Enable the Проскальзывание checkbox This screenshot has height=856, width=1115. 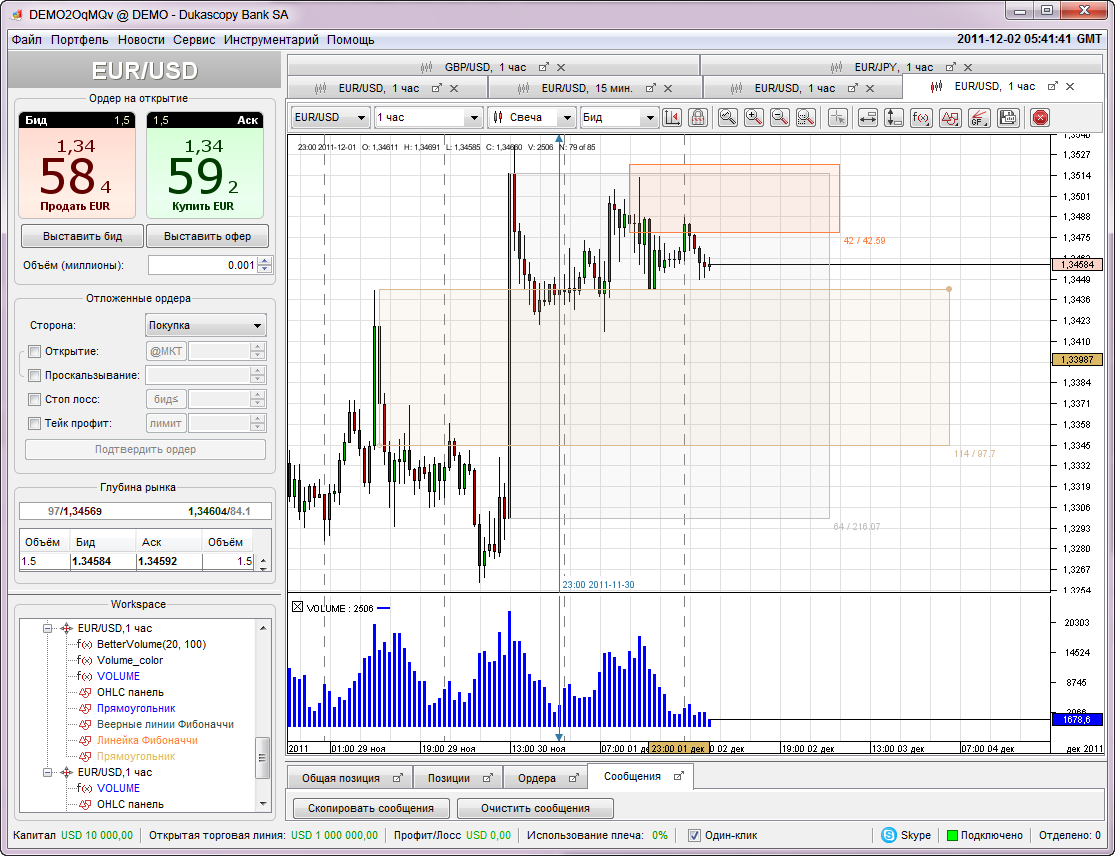tap(34, 375)
